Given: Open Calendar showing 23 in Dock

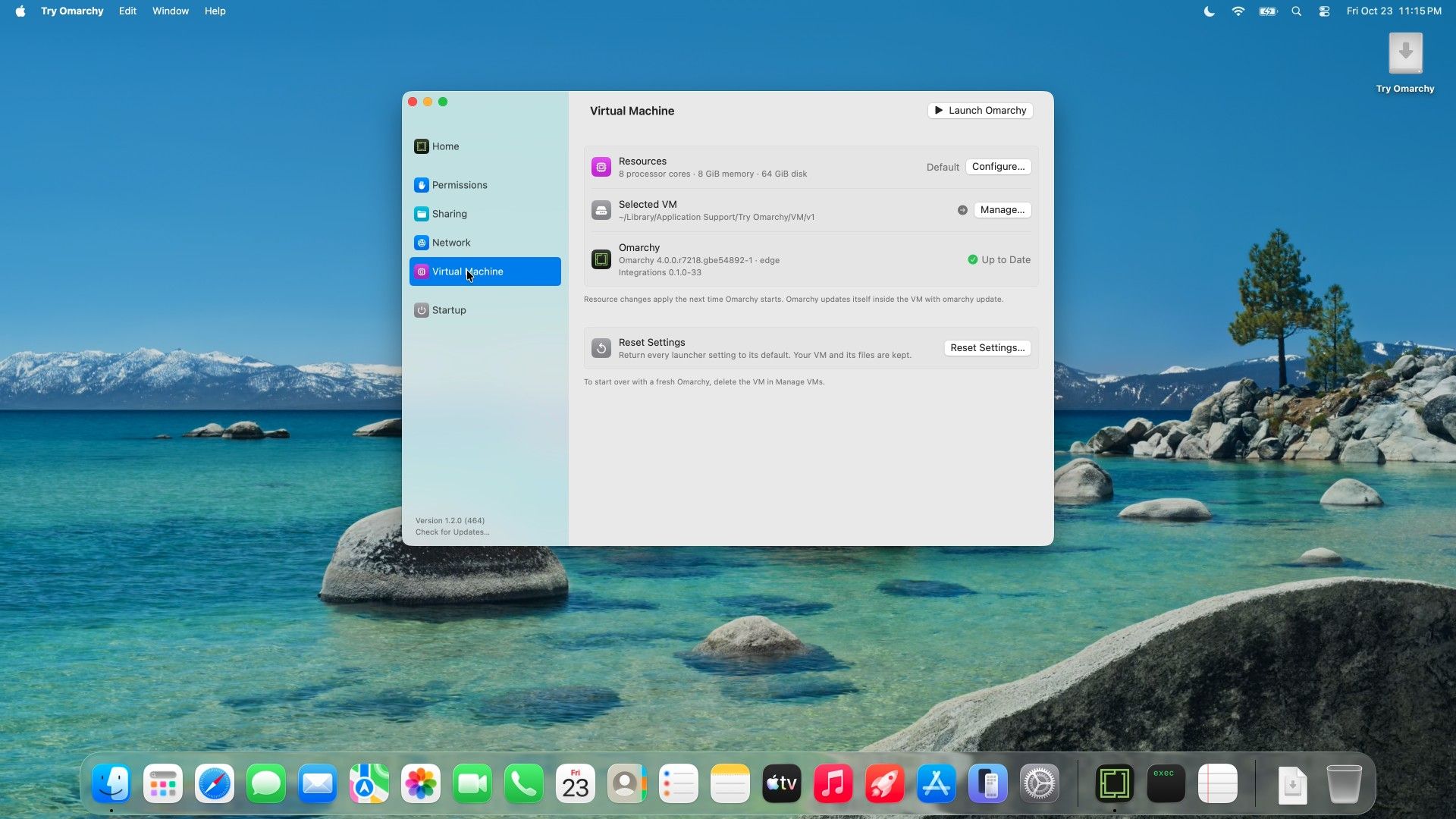Looking at the screenshot, I should (576, 783).
